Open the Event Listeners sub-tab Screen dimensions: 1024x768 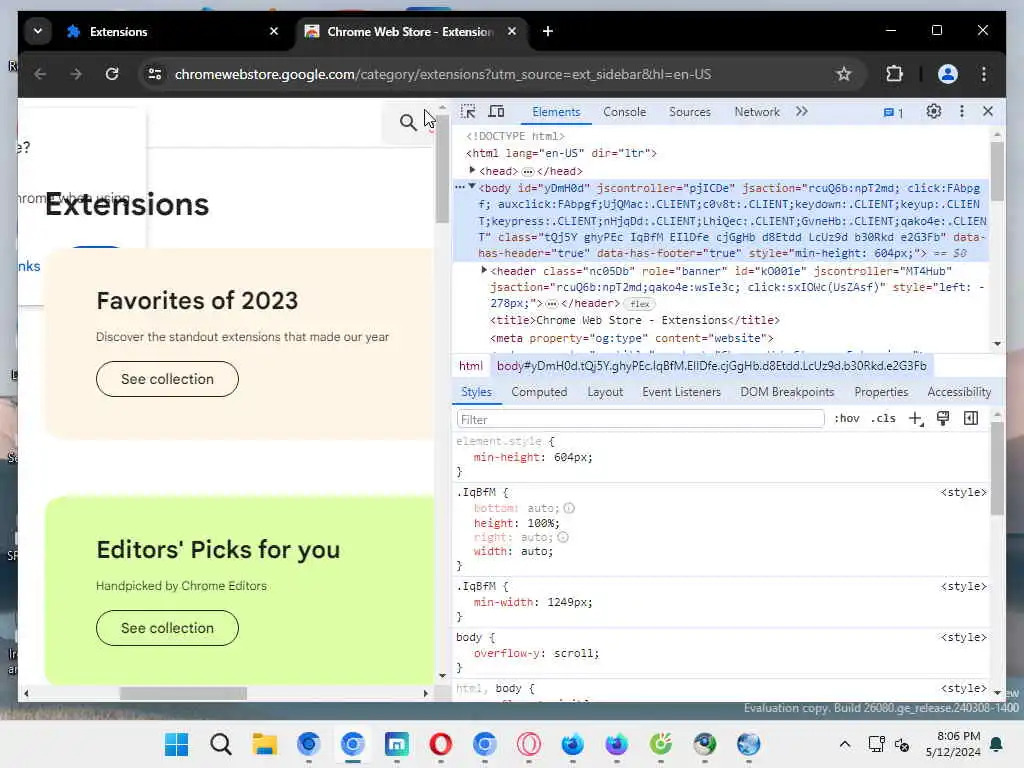click(681, 392)
